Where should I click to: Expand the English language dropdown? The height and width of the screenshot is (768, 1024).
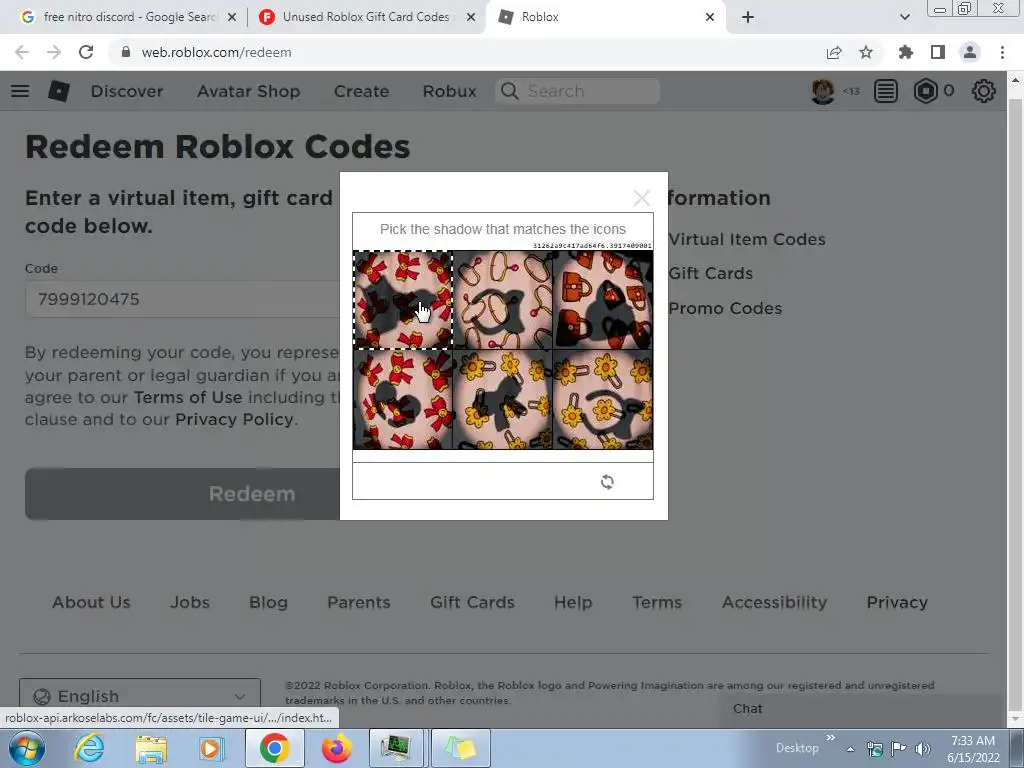point(140,696)
